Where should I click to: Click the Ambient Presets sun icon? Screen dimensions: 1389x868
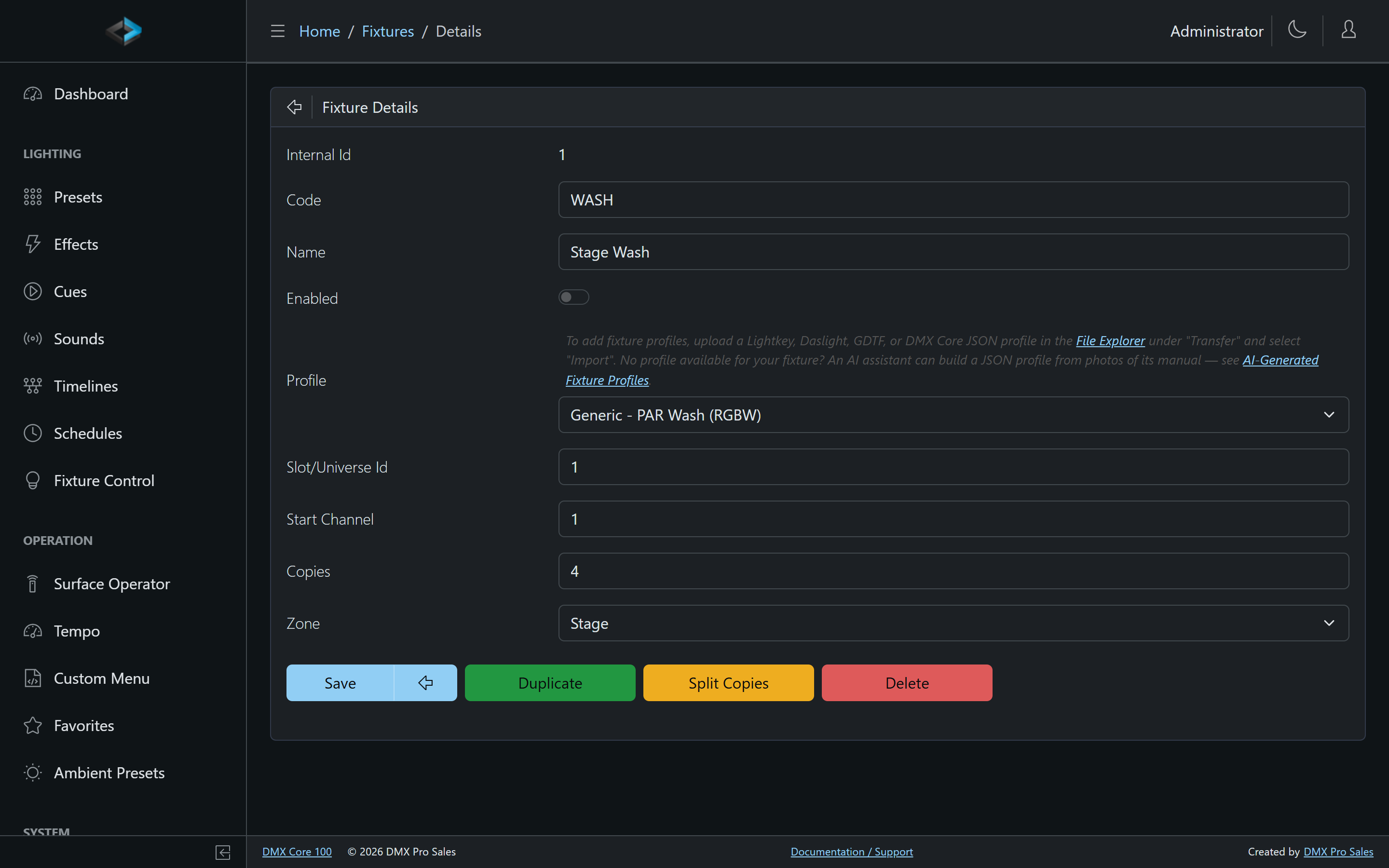click(33, 773)
